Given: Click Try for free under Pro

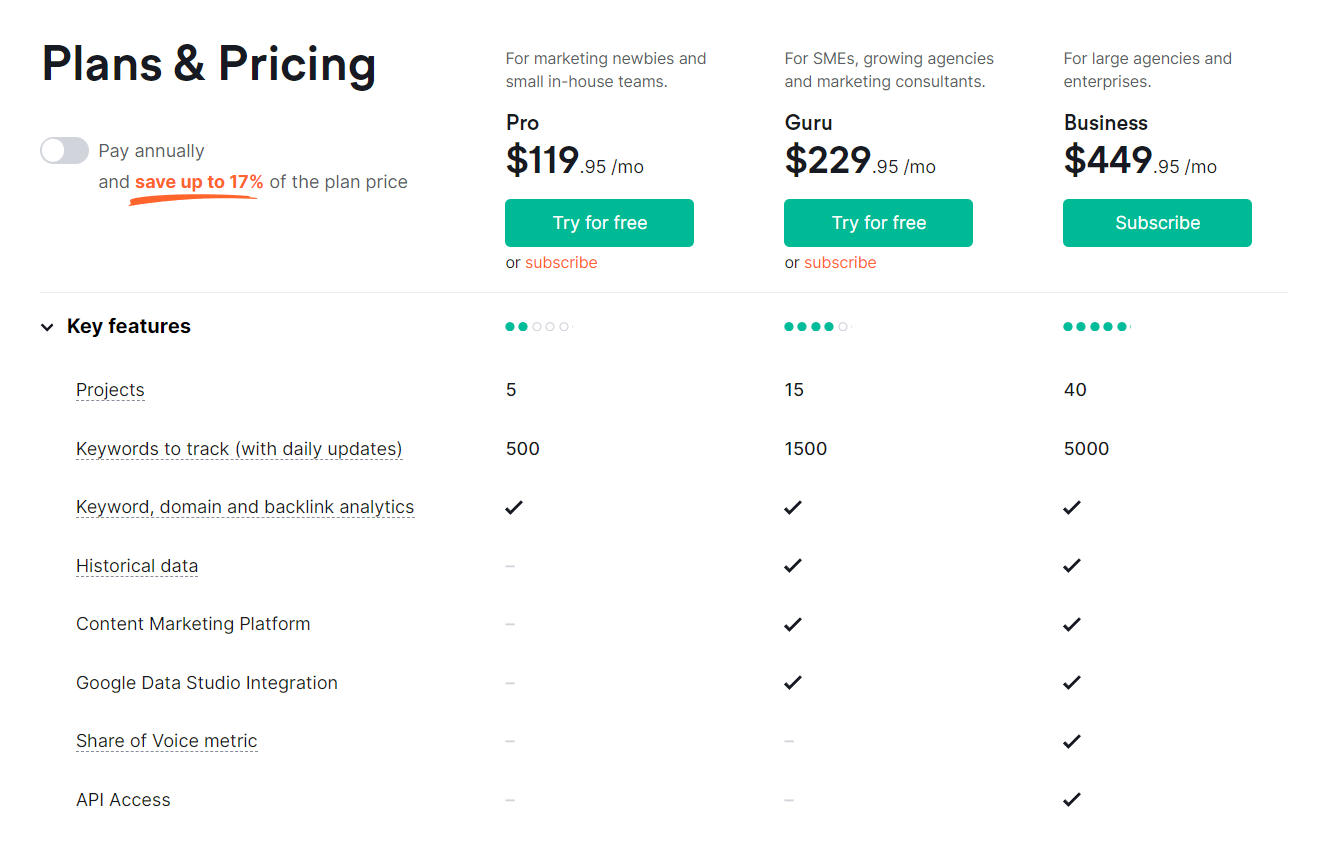Looking at the screenshot, I should tap(599, 223).
